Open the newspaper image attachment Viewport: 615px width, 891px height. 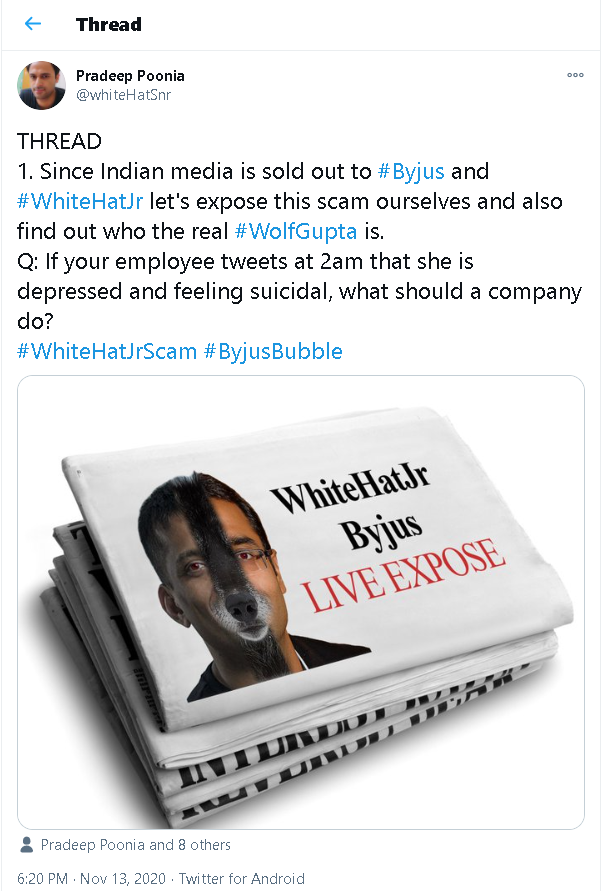coord(301,602)
